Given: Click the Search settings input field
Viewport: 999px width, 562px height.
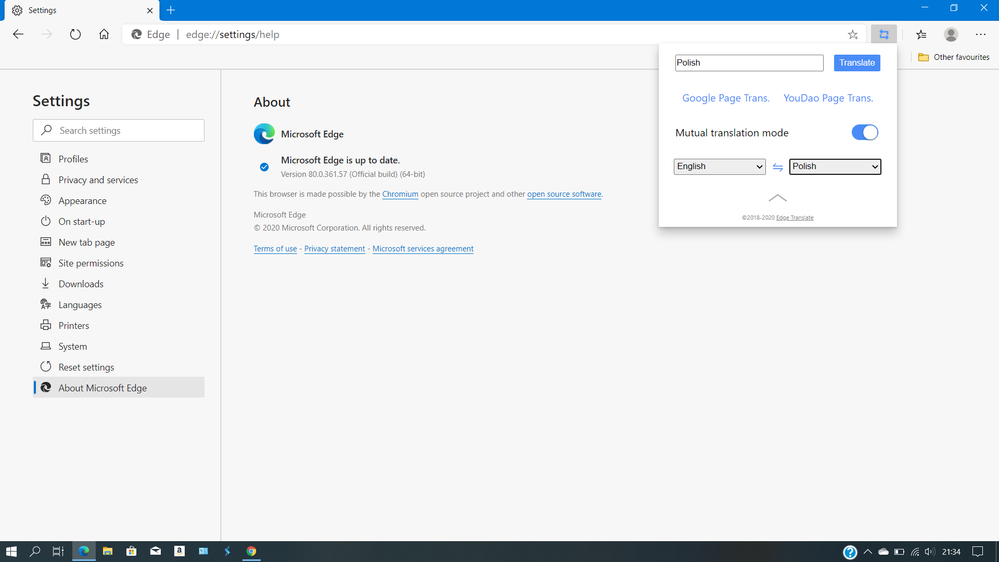Looking at the screenshot, I should (x=119, y=130).
